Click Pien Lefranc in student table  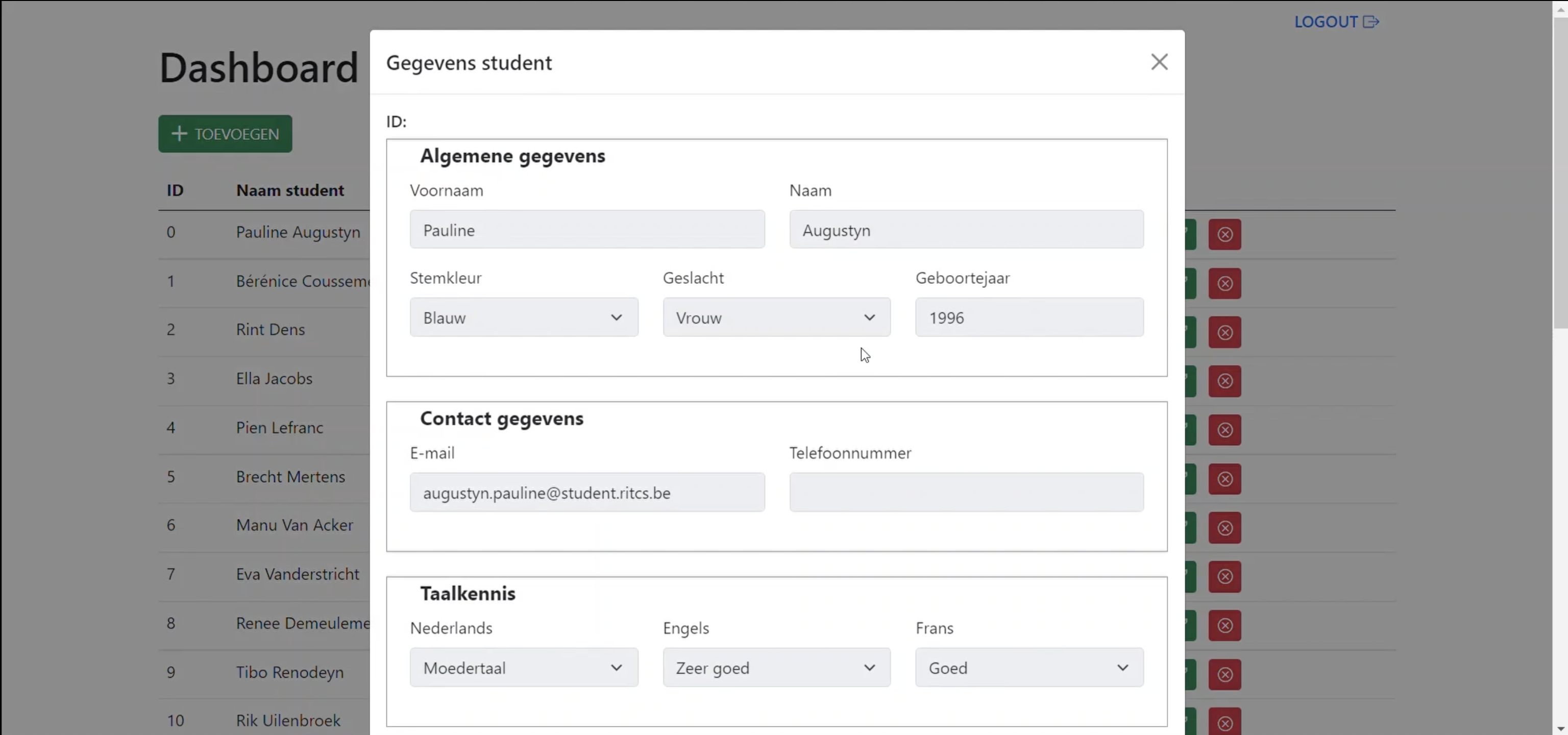279,428
